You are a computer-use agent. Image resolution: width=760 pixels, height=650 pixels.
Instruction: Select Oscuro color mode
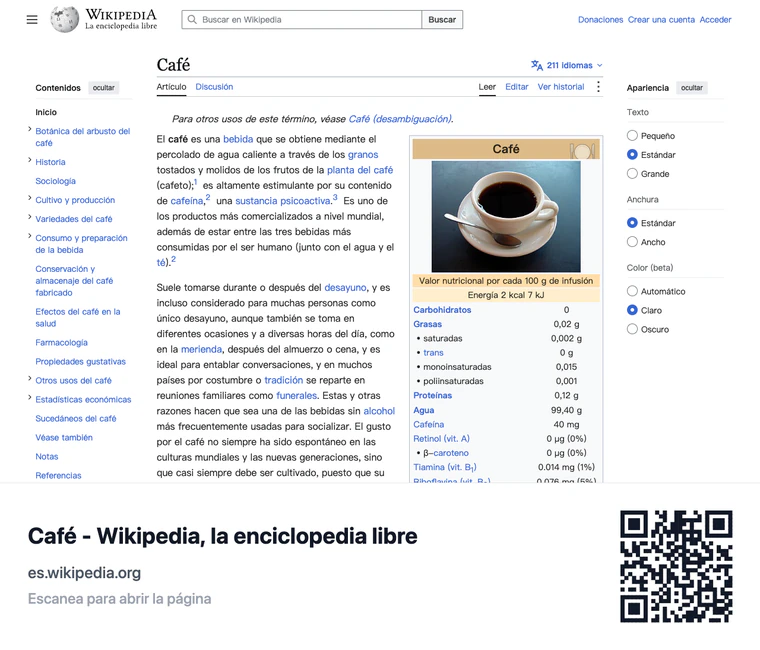632,329
